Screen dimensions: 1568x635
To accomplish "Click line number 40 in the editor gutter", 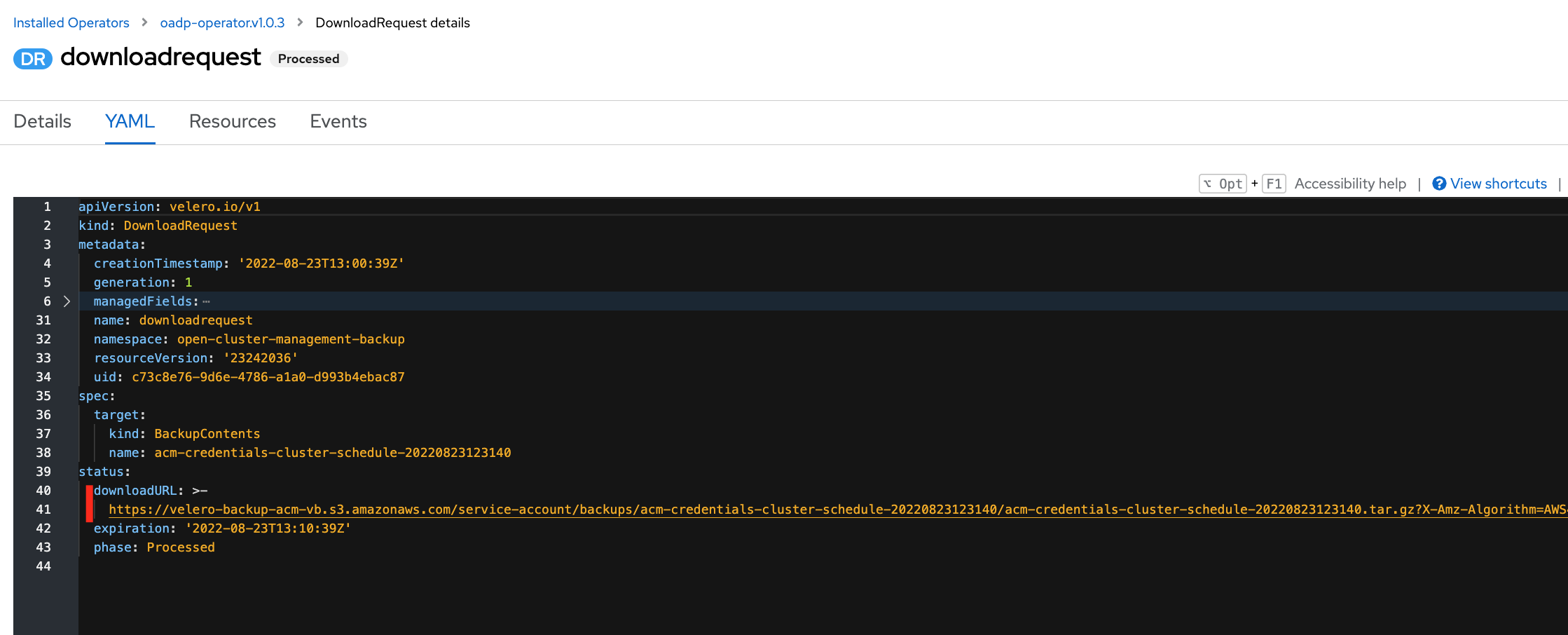I will [43, 490].
